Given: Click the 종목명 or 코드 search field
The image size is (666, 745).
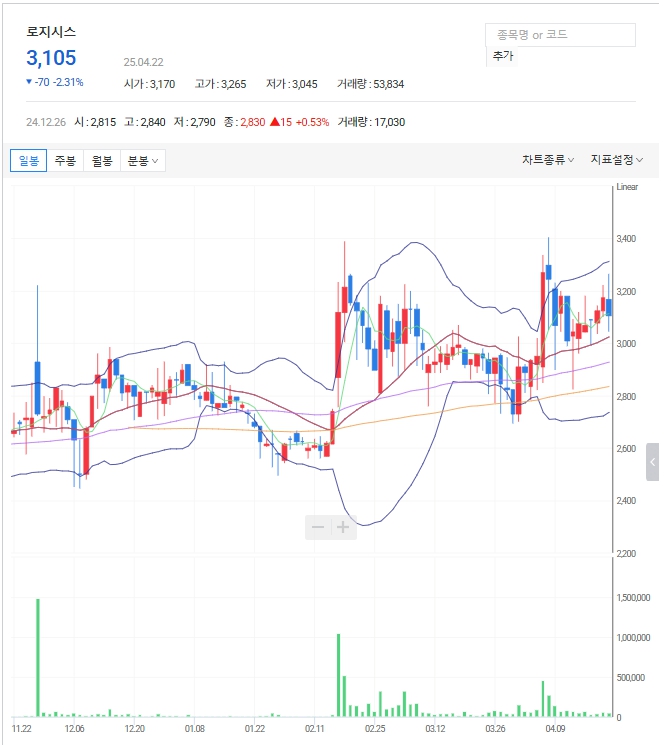Looking at the screenshot, I should coord(560,35).
